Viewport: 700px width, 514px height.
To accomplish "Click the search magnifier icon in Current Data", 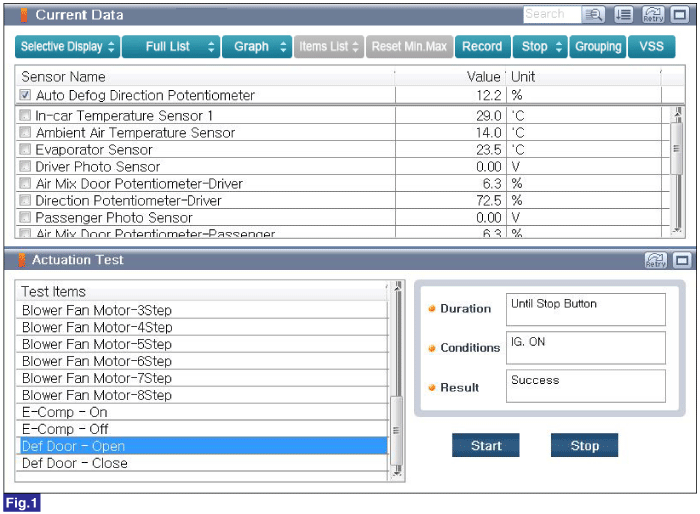I will click(x=594, y=15).
